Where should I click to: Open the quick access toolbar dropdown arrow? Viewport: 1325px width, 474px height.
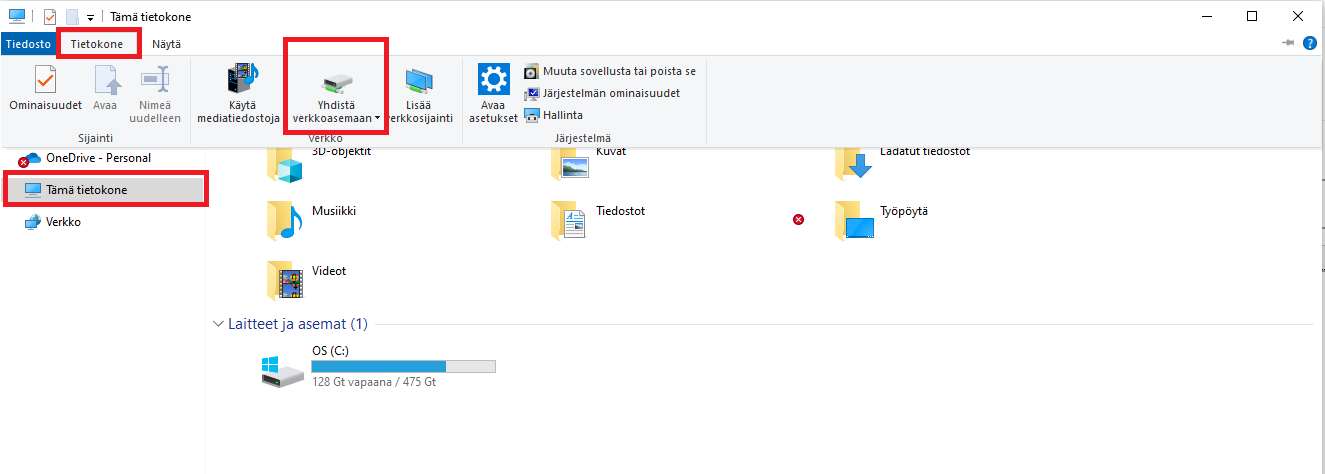(x=90, y=17)
